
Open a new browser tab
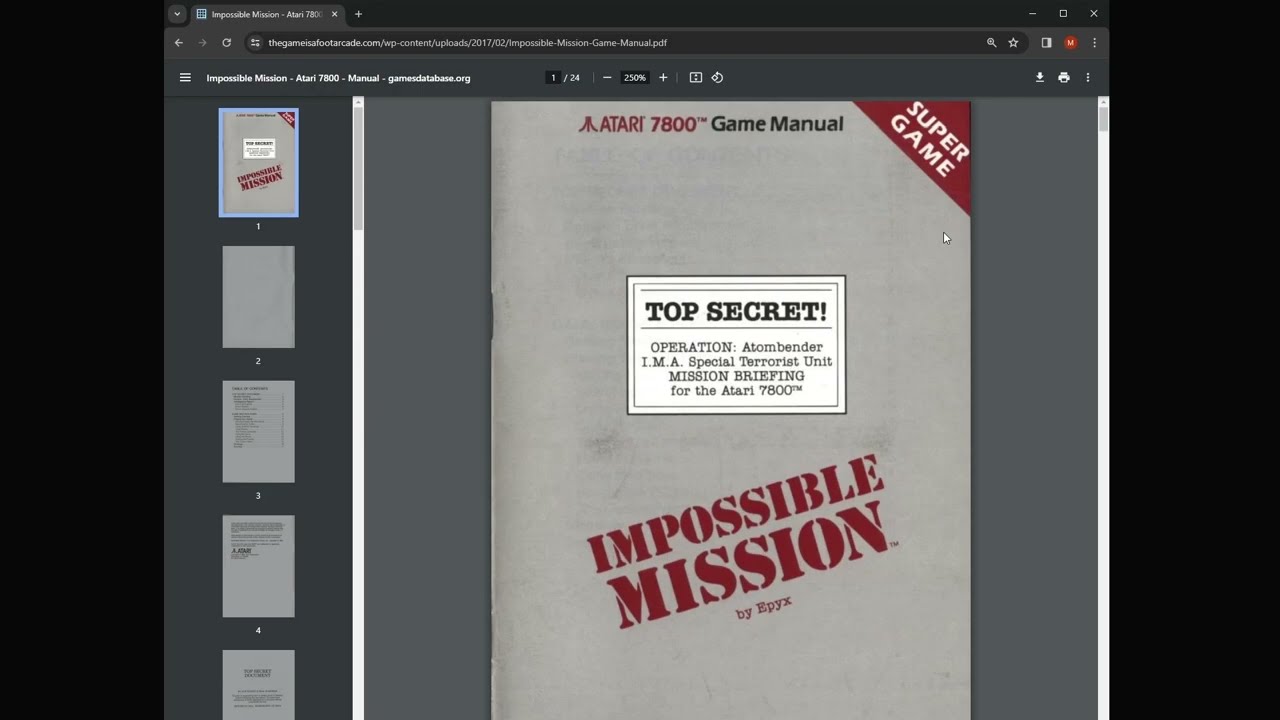(x=358, y=14)
